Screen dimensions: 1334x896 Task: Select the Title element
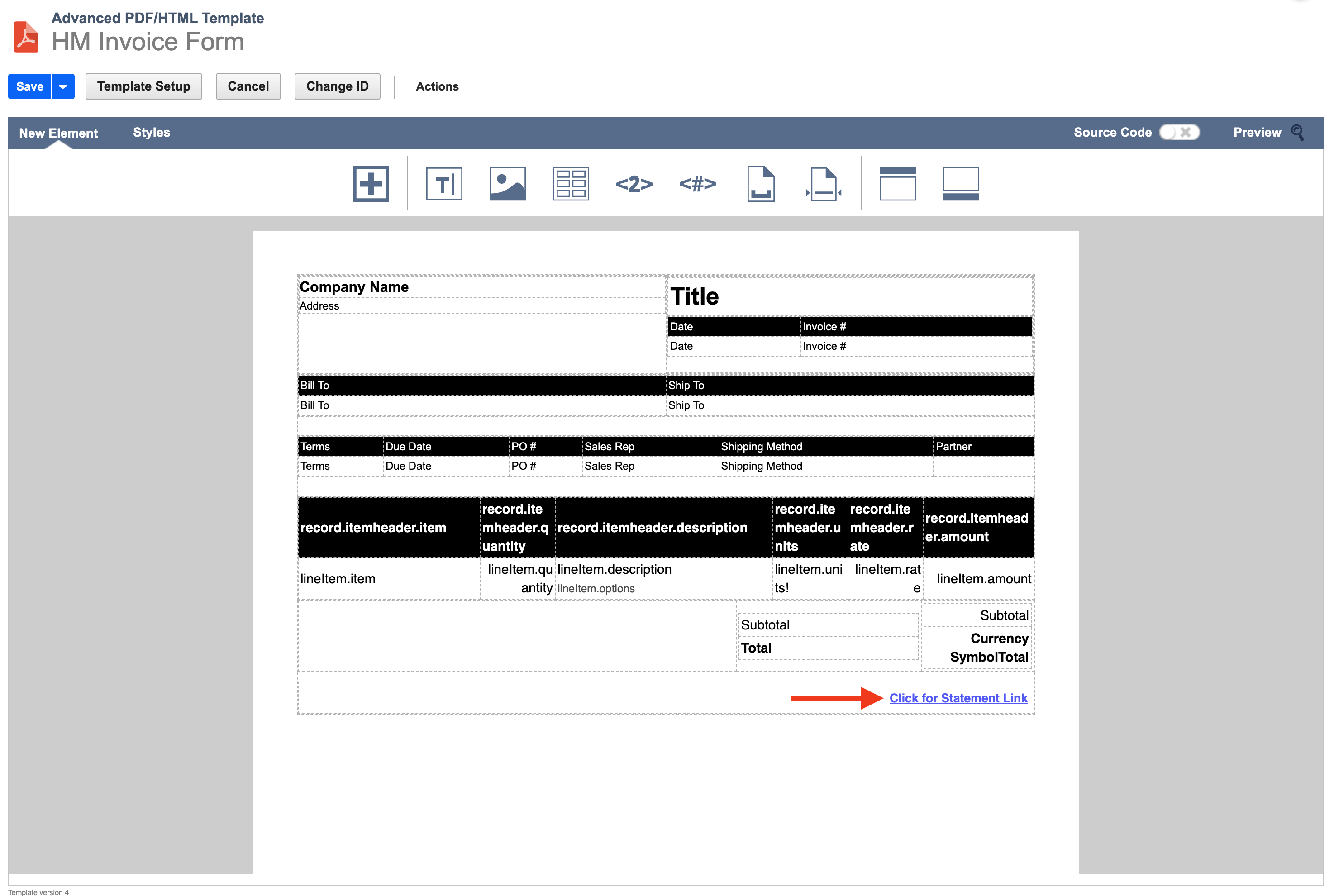(x=849, y=296)
